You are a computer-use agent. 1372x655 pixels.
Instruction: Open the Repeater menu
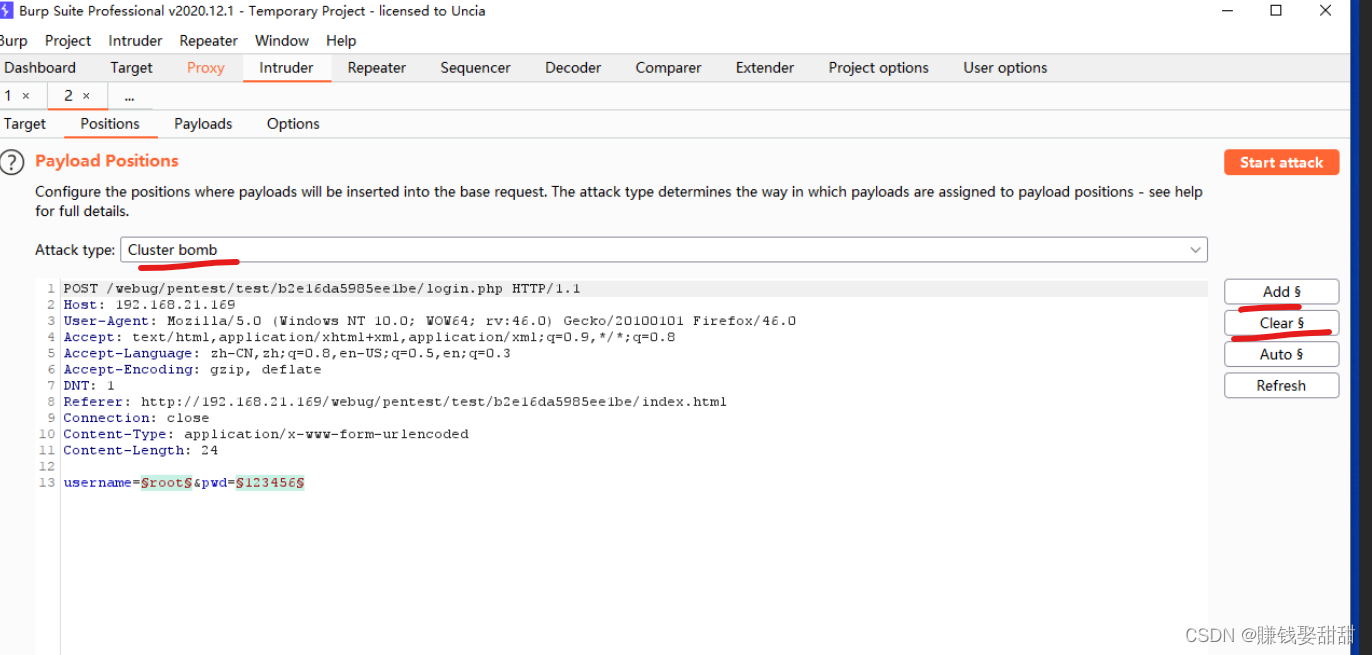(x=208, y=41)
